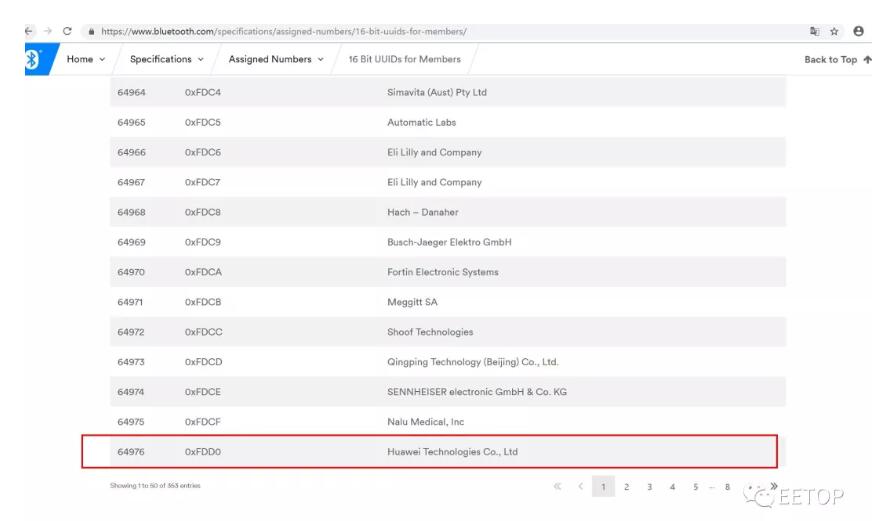
Task: Click Fortin Electronic Systems cell
Action: tap(443, 272)
